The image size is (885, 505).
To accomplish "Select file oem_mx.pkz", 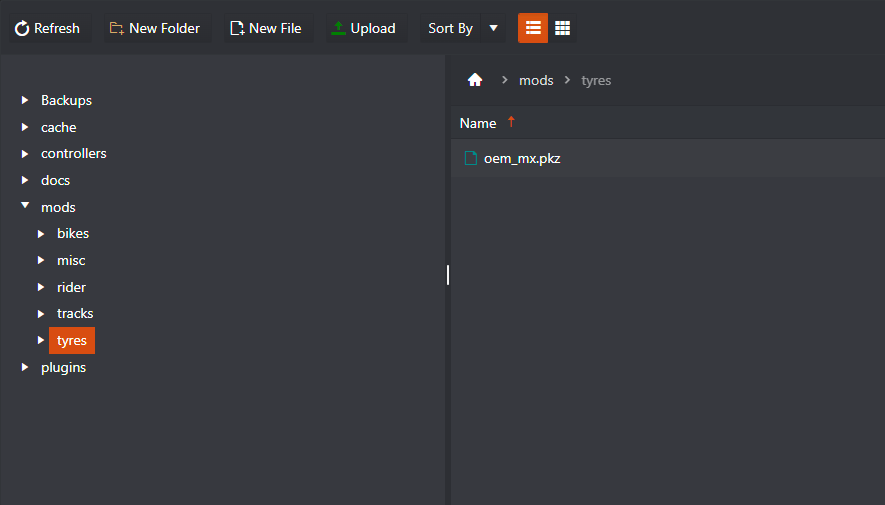I will tap(668, 159).
